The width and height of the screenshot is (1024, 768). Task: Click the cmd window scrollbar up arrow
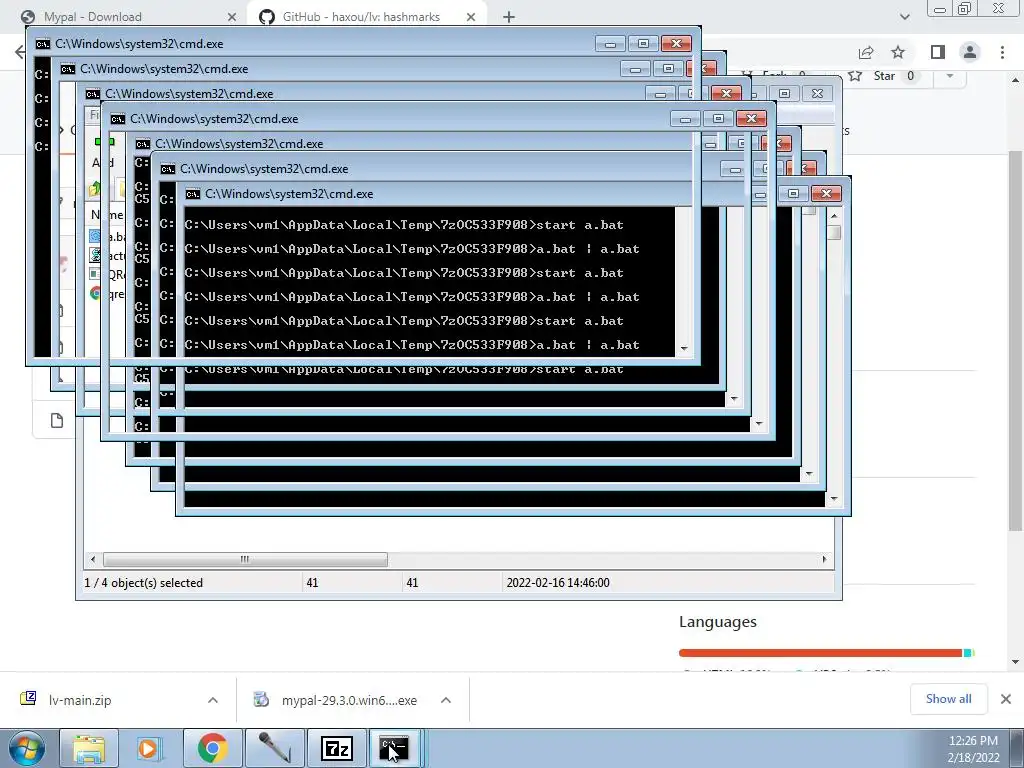834,215
